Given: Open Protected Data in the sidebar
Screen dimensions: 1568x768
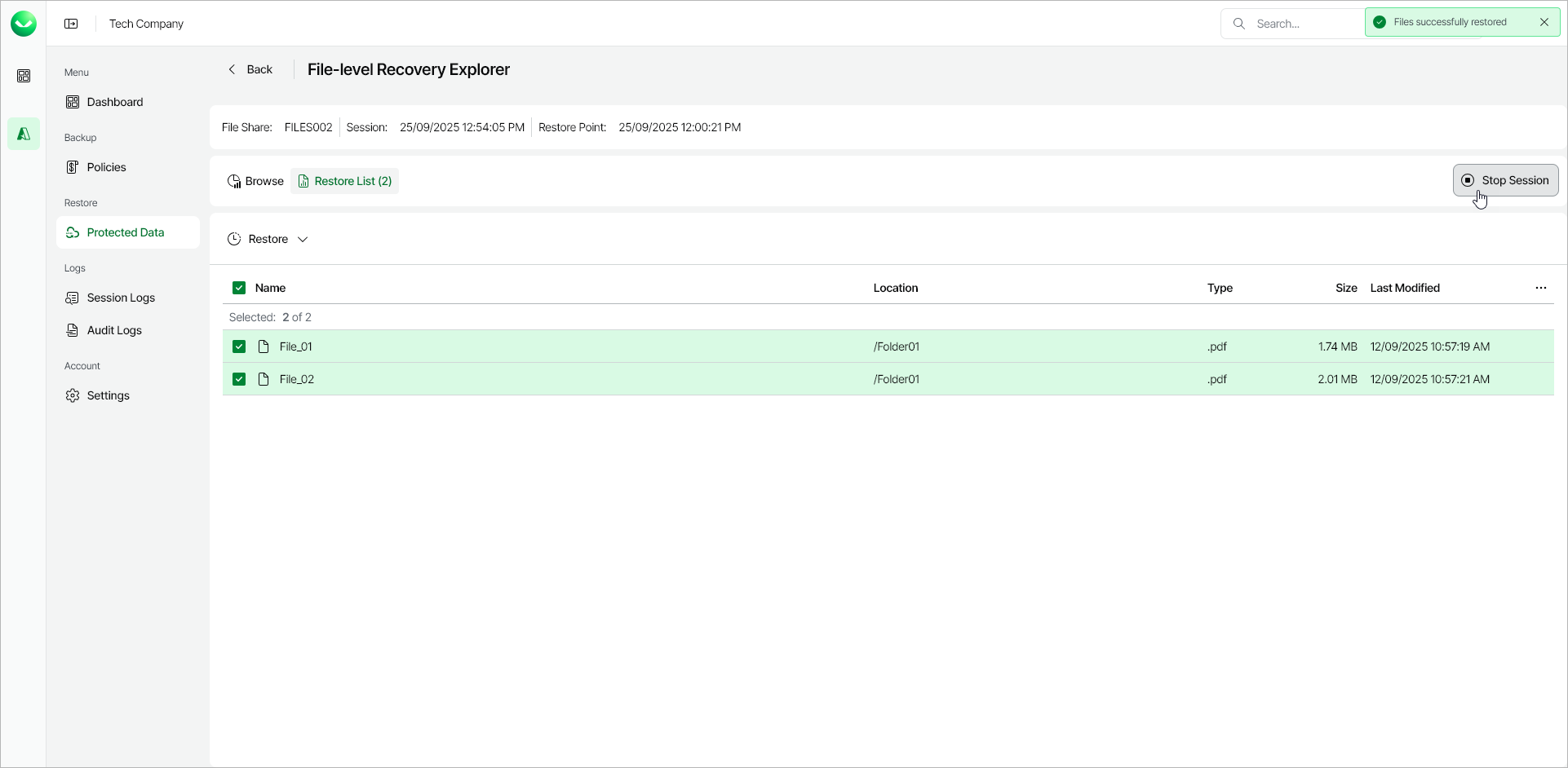Looking at the screenshot, I should (126, 232).
